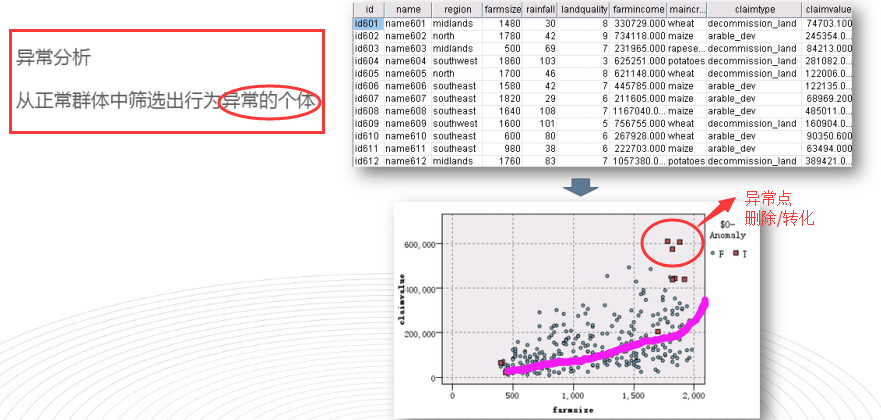Click the blue F marker in the legend
The image size is (881, 420).
pos(713,254)
